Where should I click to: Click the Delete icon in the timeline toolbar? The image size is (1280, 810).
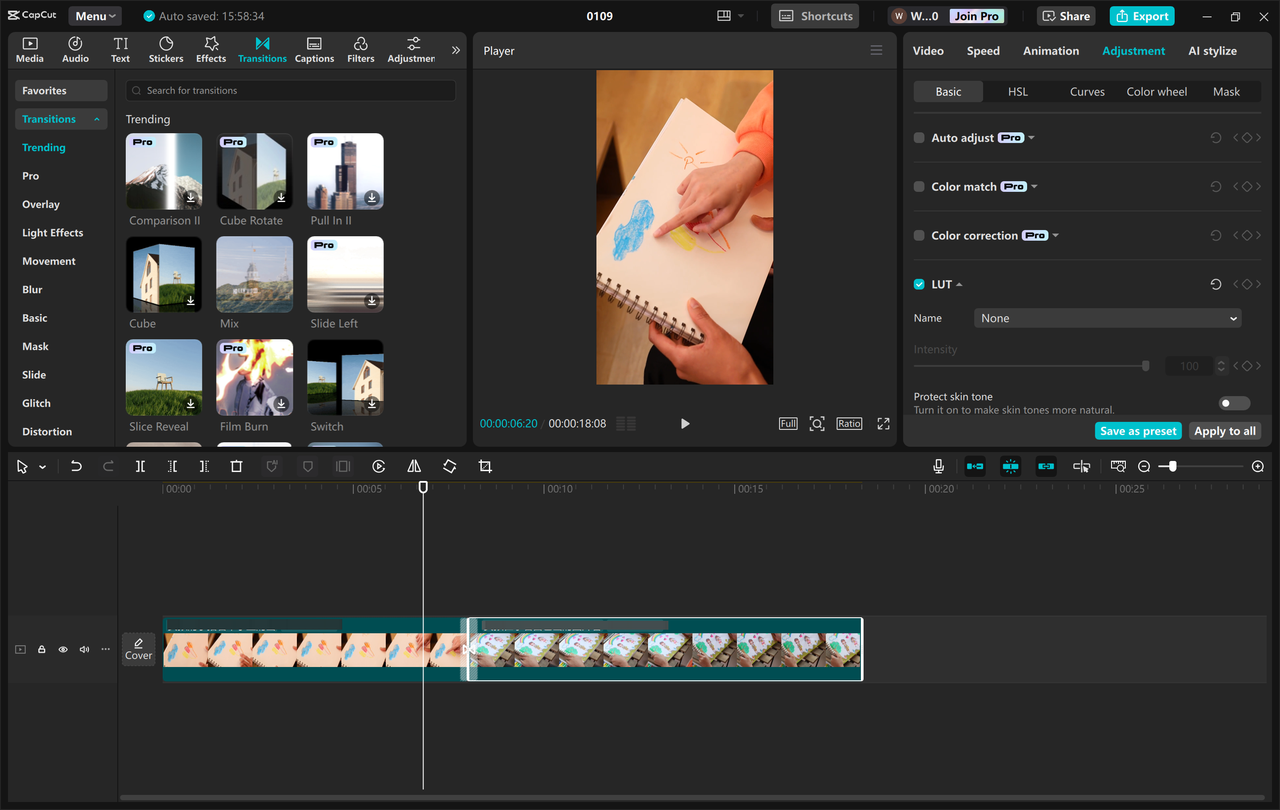[x=236, y=466]
